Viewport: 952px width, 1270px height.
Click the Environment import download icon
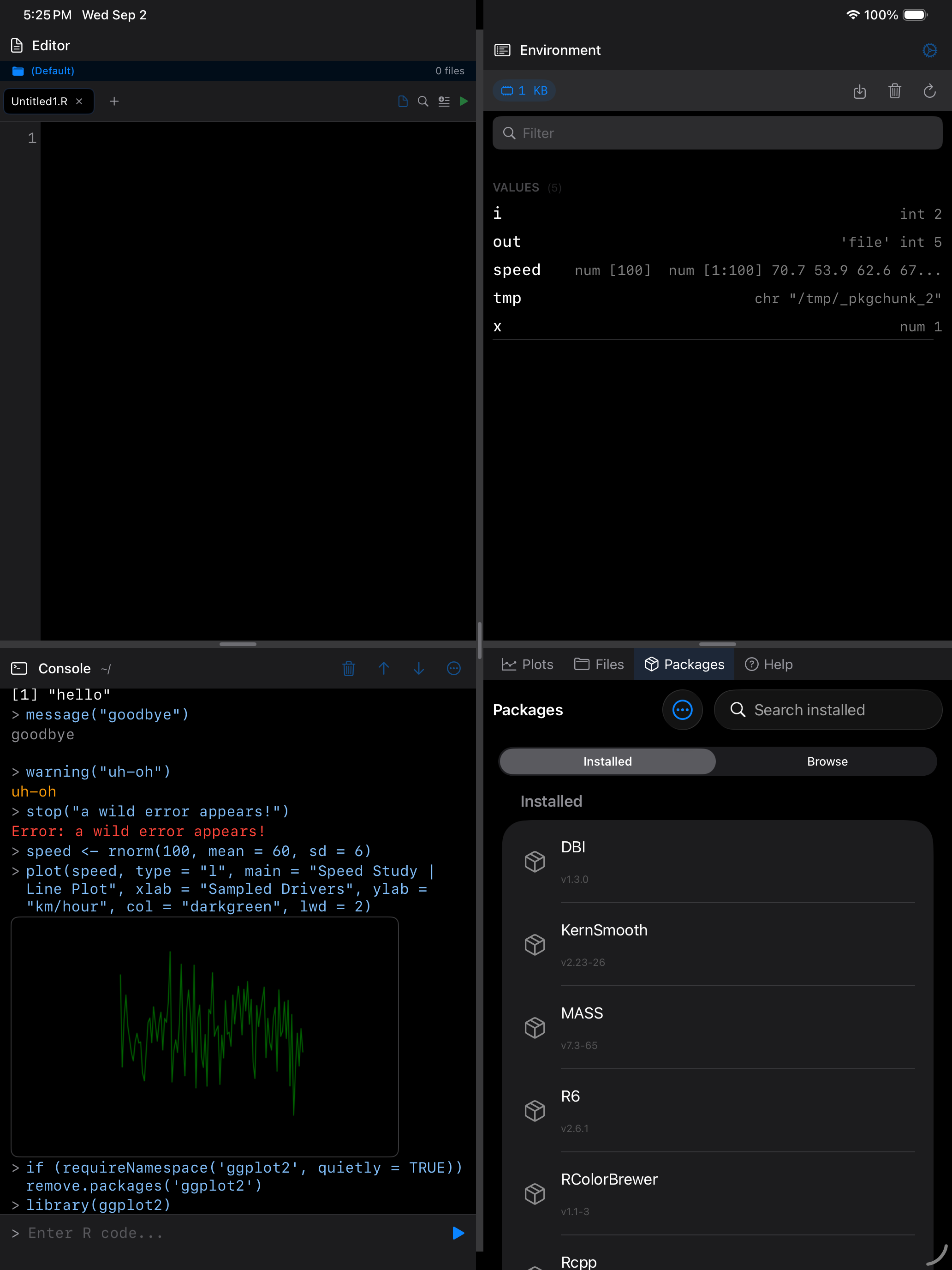pyautogui.click(x=859, y=91)
